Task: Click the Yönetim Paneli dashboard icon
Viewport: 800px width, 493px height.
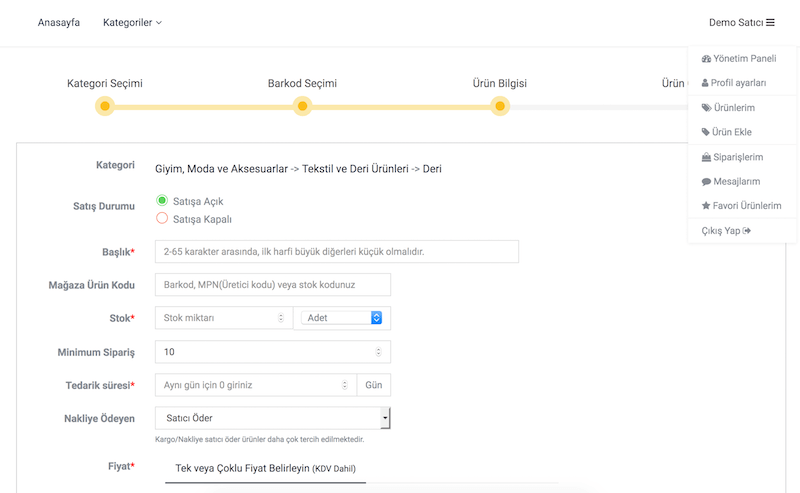Action: pyautogui.click(x=706, y=59)
